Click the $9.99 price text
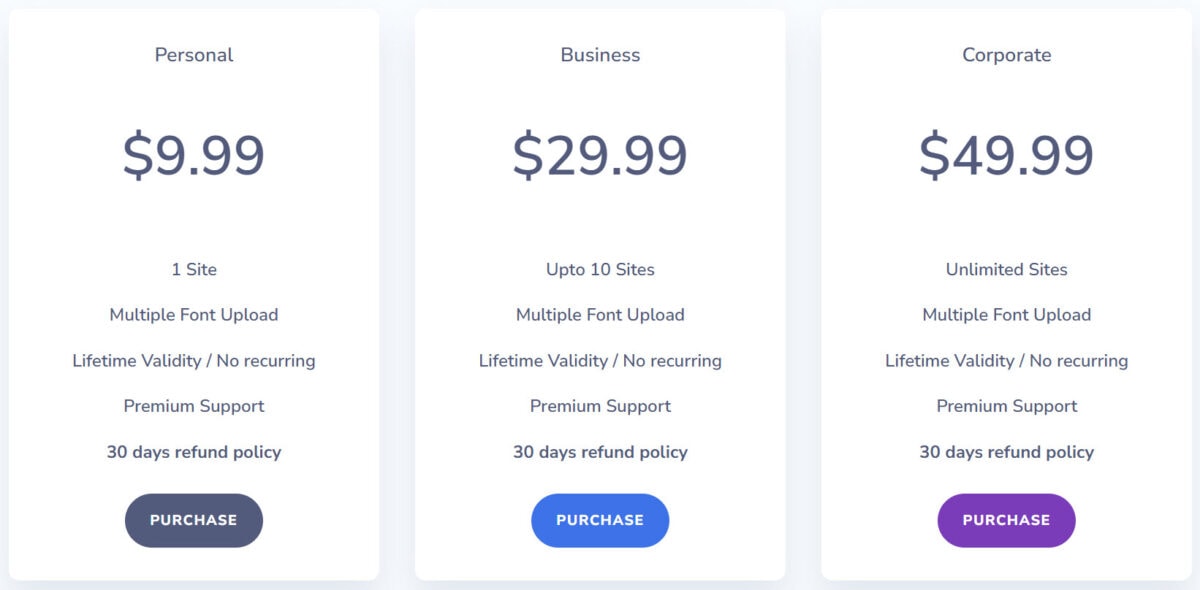 pyautogui.click(x=194, y=155)
